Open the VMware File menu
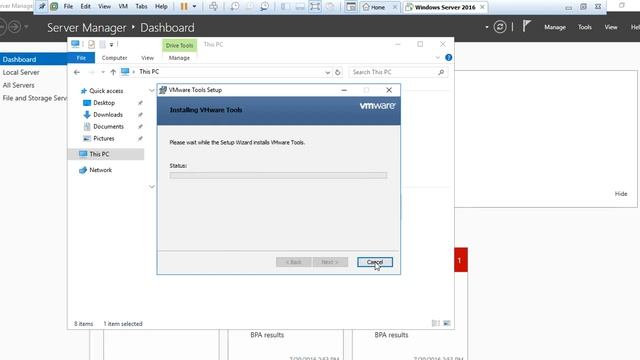 click(x=68, y=7)
